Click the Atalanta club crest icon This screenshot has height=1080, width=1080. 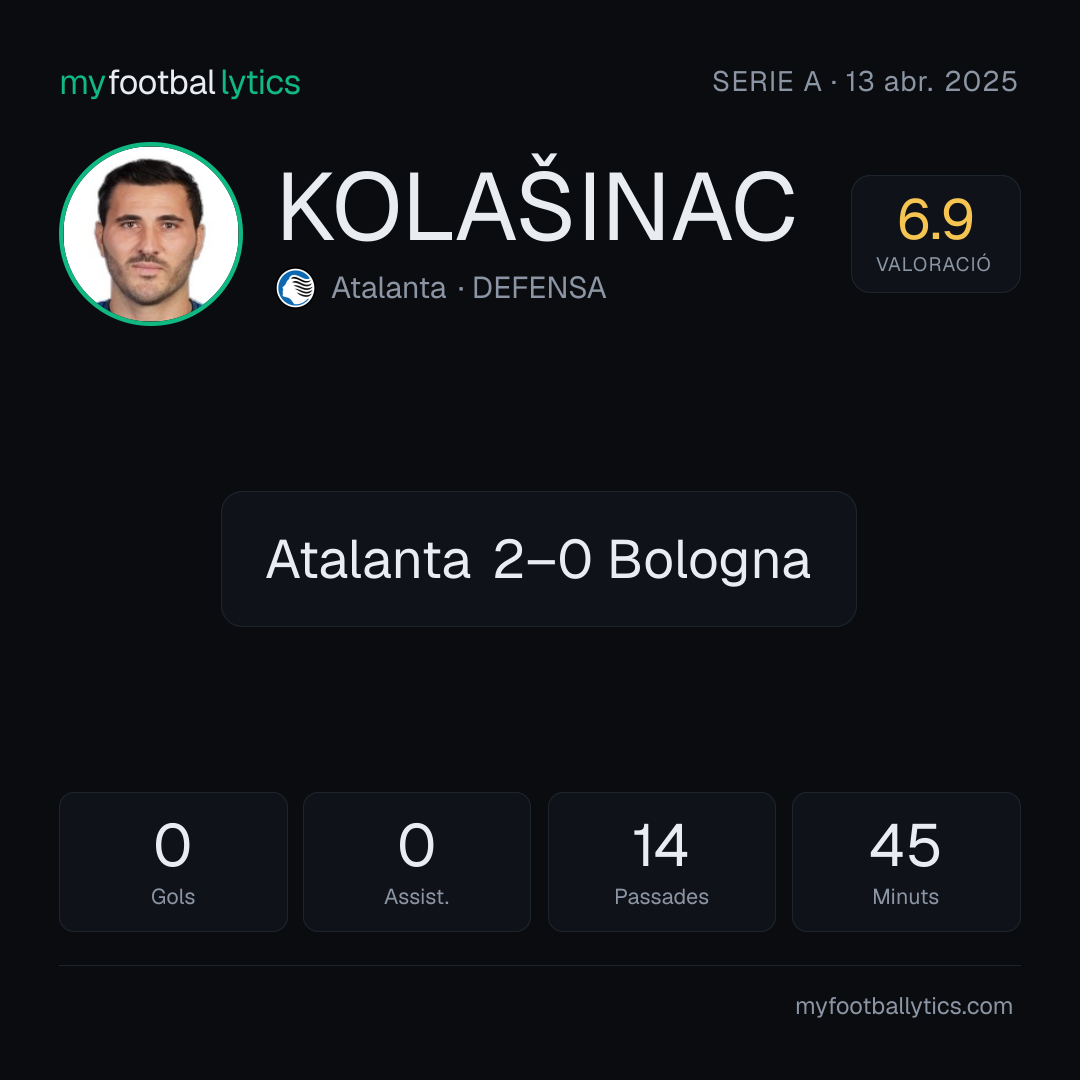pyautogui.click(x=295, y=288)
